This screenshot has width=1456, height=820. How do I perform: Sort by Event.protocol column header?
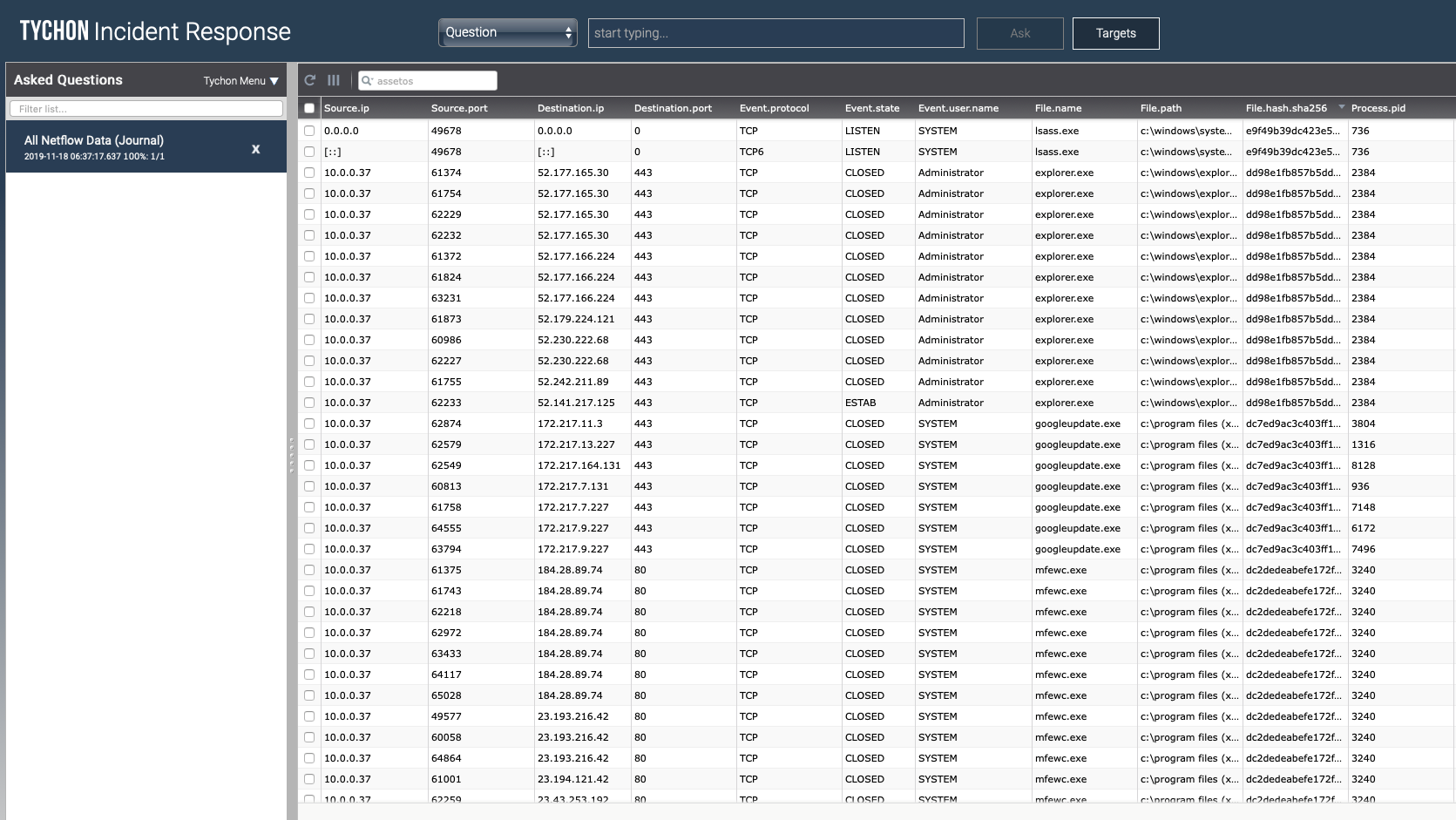click(x=775, y=108)
